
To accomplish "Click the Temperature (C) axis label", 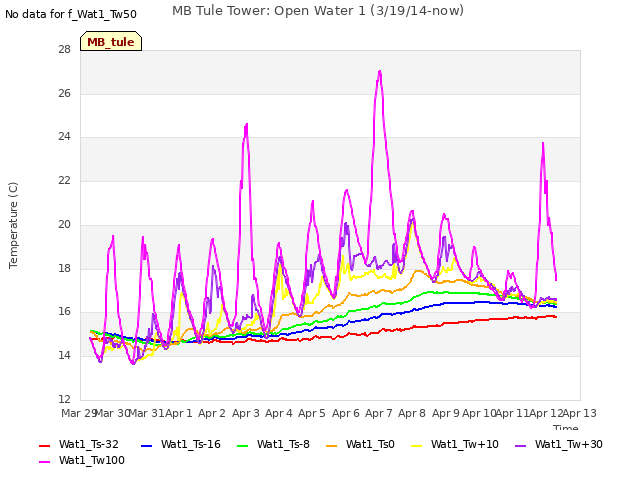I will 13,225.
